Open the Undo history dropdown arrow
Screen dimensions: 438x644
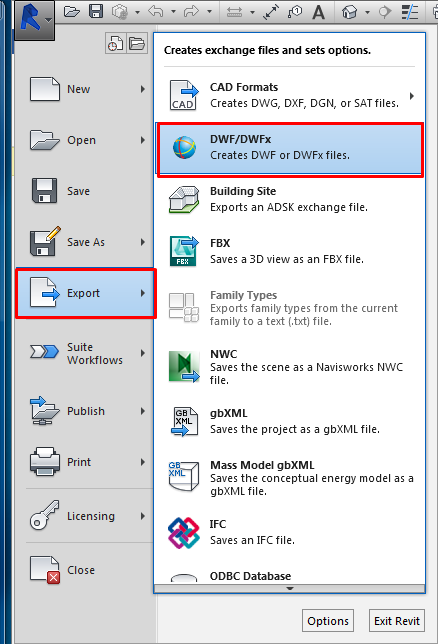[173, 12]
